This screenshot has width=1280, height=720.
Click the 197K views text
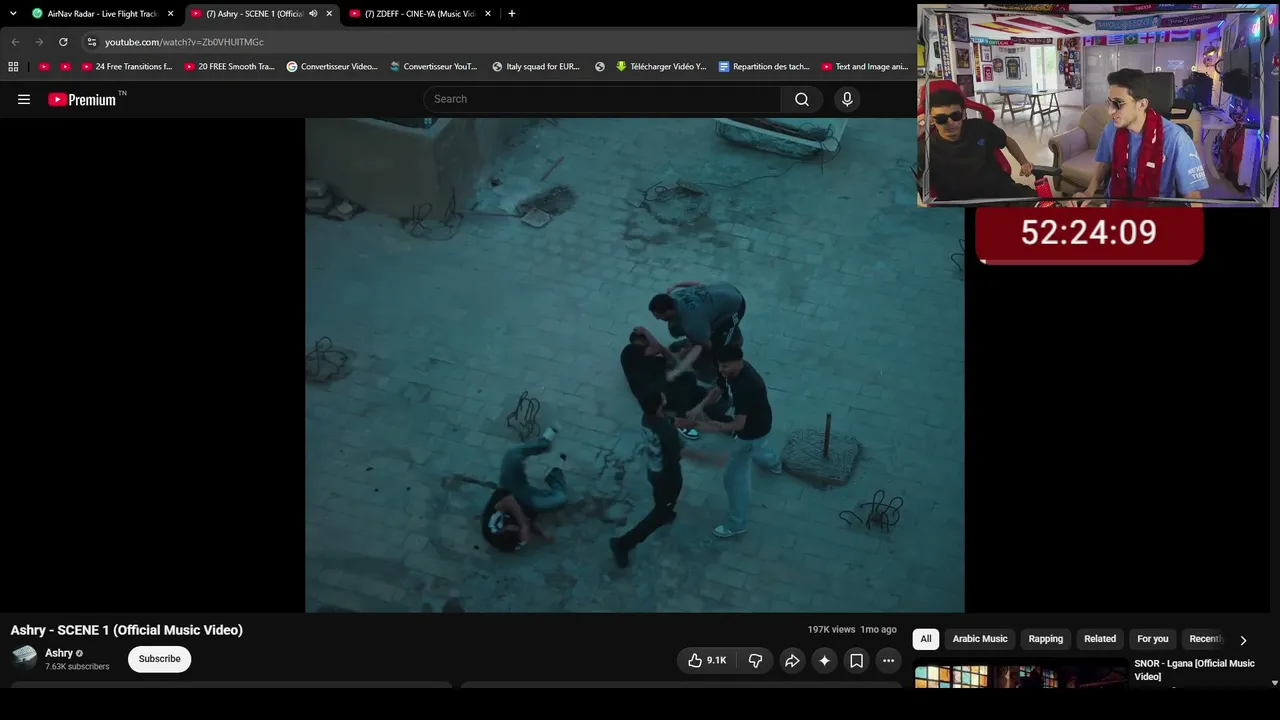click(832, 630)
